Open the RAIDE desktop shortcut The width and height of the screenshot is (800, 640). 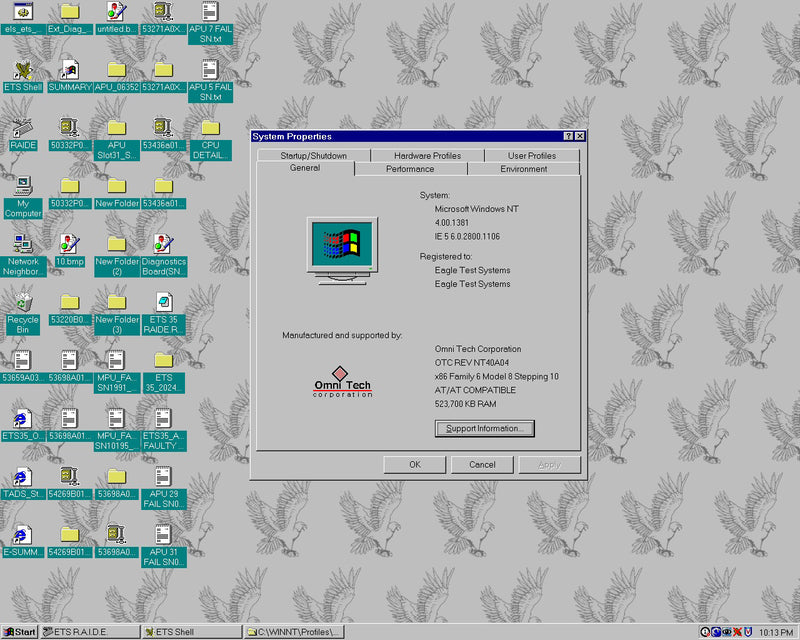pos(22,130)
